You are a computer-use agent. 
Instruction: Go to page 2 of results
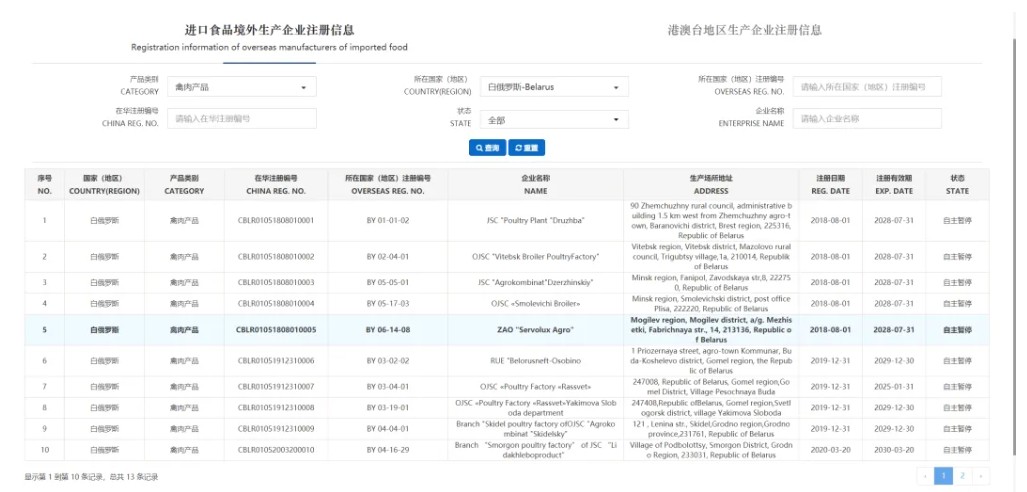[962, 476]
